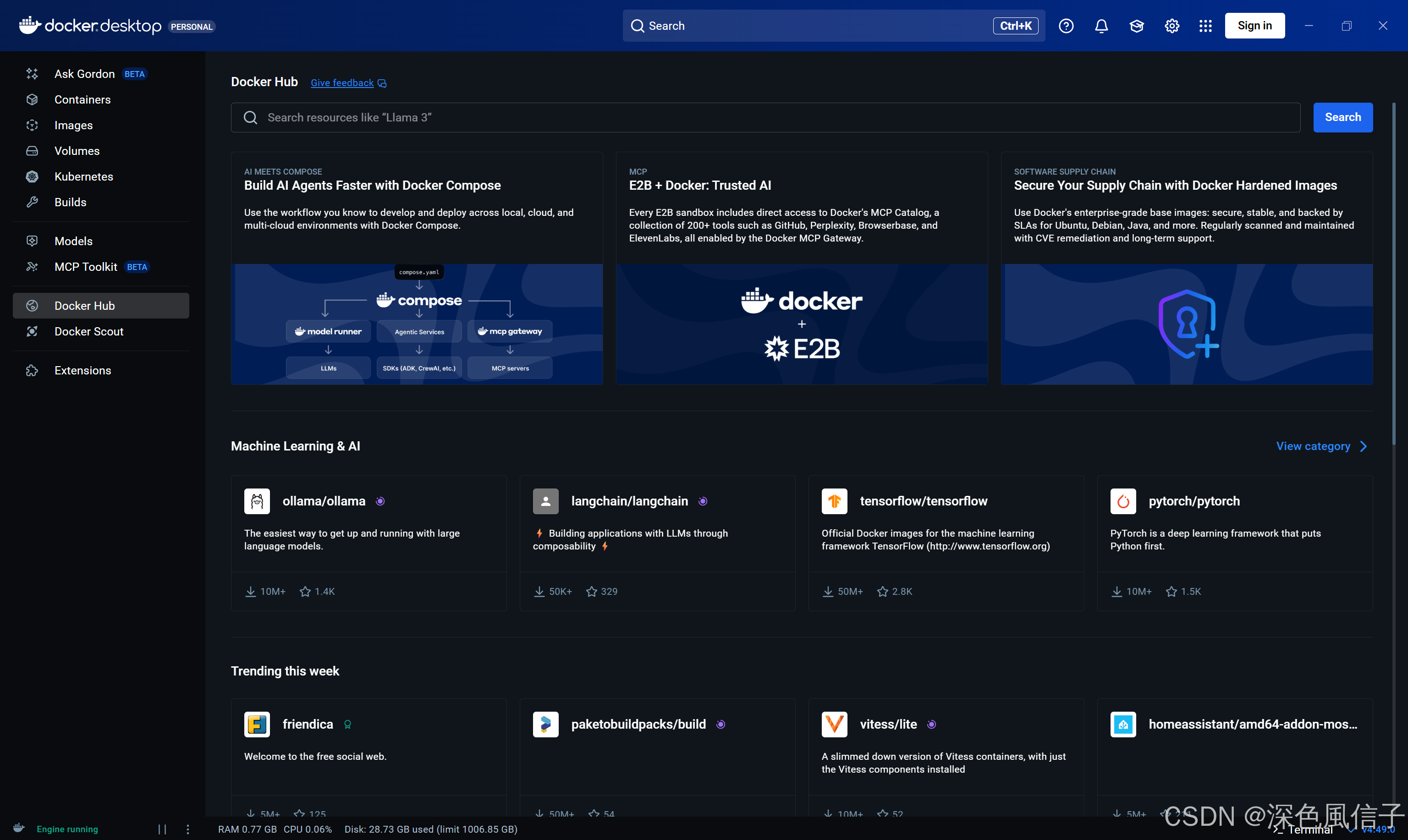Click the 'Engine running' status text

pyautogui.click(x=67, y=829)
